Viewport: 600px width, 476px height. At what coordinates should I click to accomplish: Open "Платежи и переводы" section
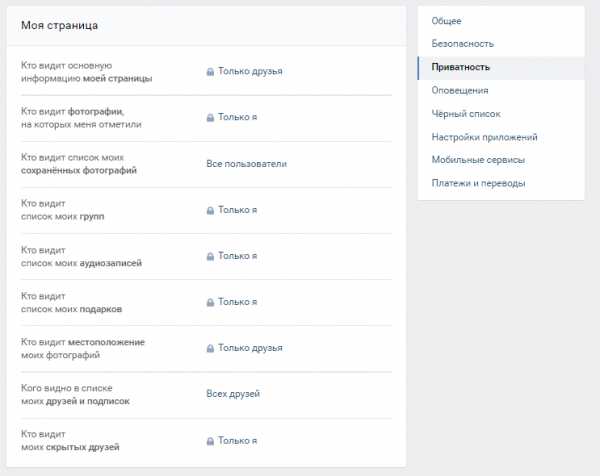(478, 183)
